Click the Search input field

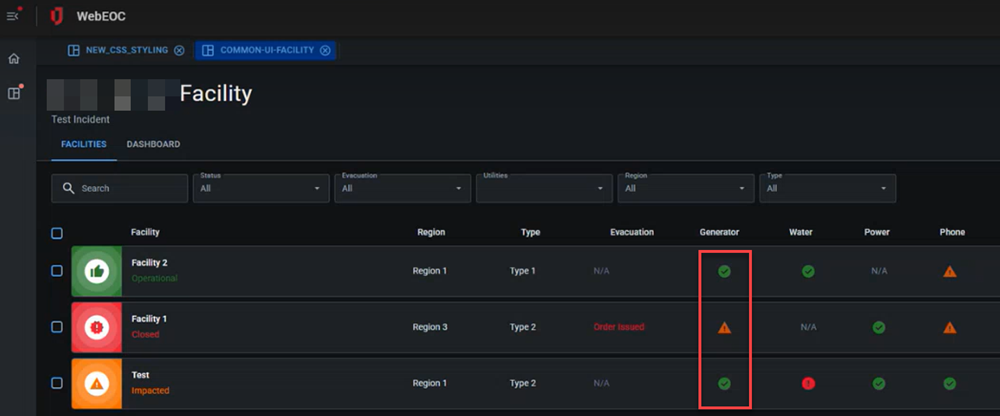[x=120, y=189]
